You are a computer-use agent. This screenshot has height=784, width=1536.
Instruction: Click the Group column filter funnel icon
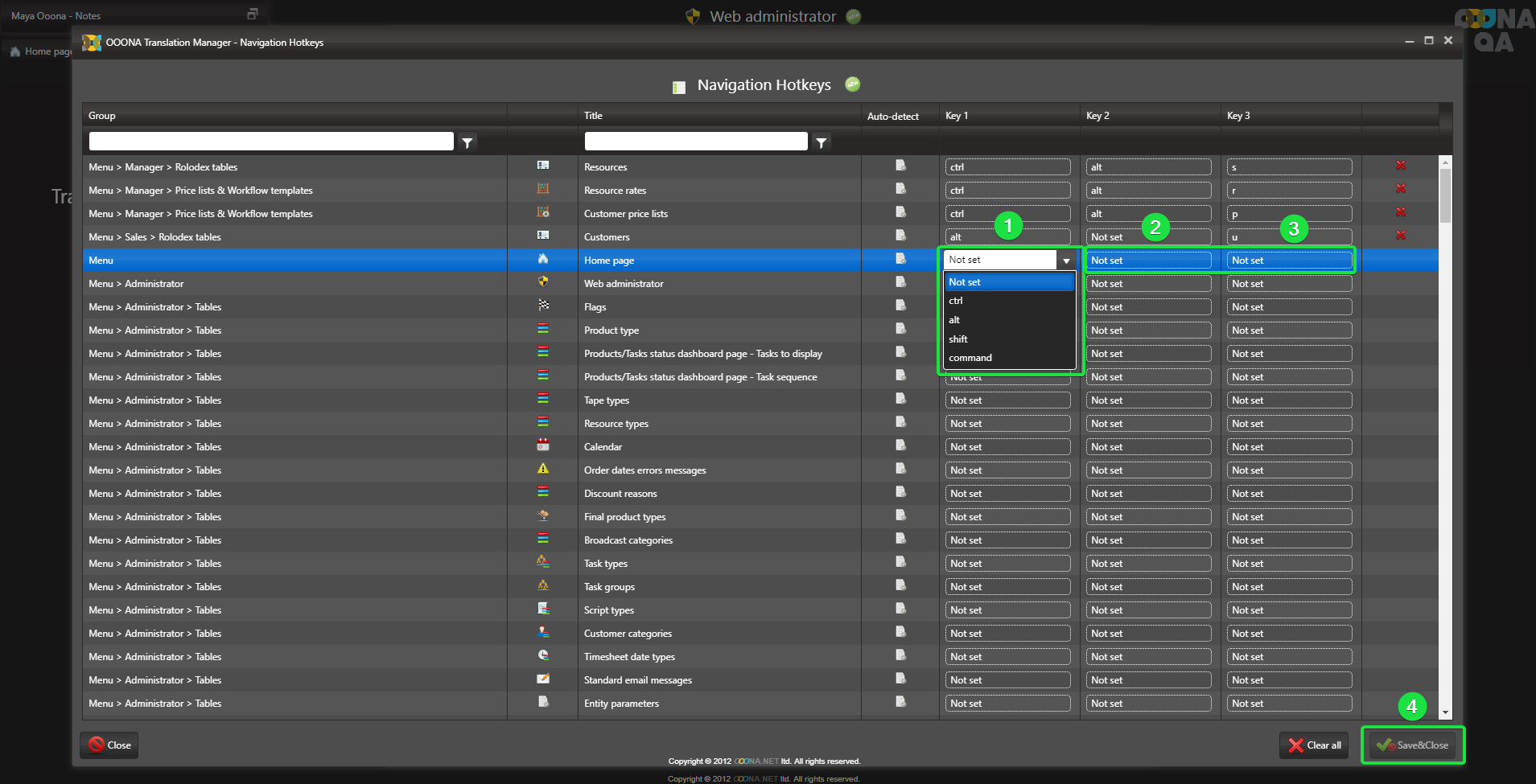click(467, 142)
